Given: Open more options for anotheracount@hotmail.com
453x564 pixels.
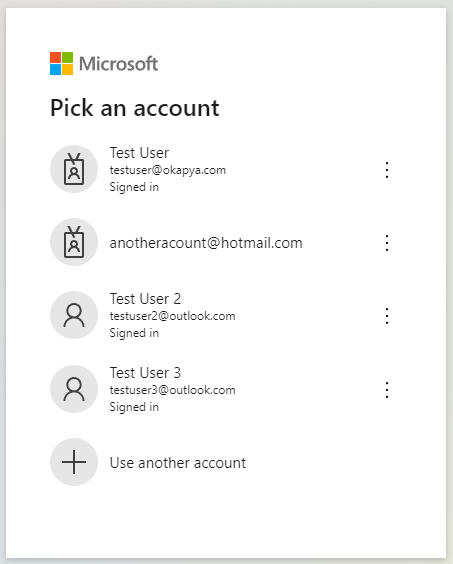Looking at the screenshot, I should 387,243.
